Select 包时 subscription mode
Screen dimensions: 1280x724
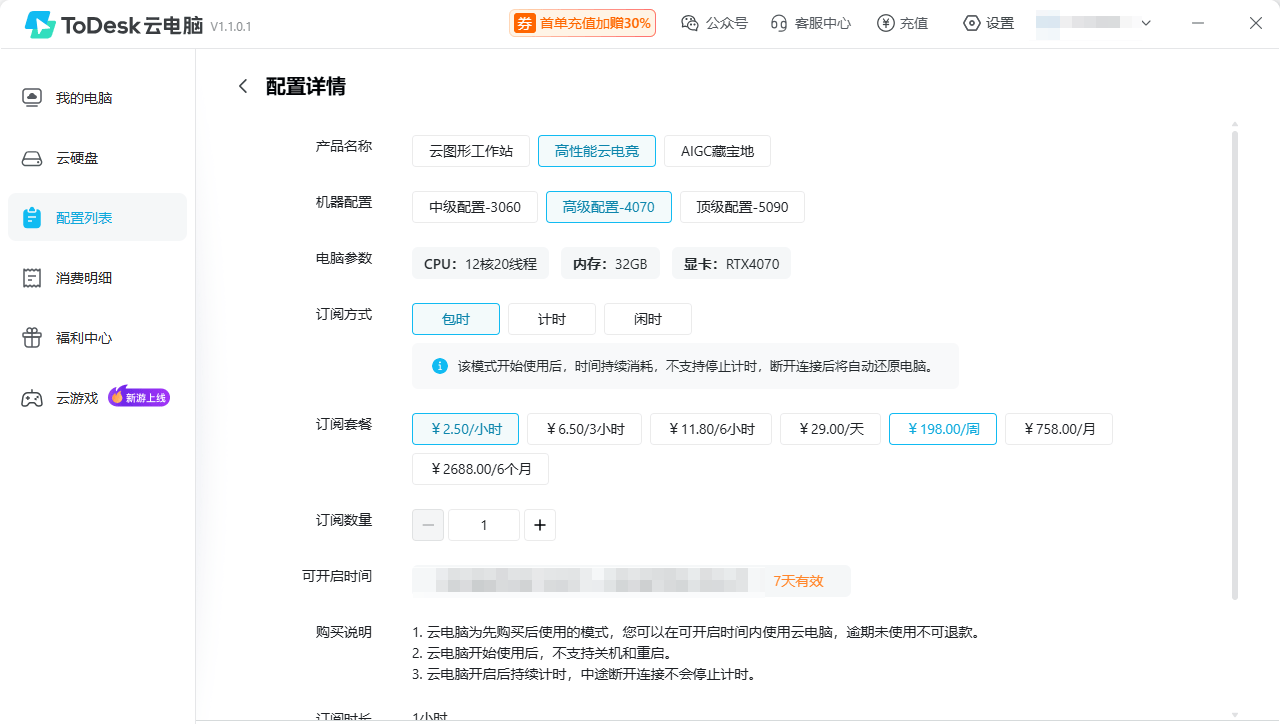click(456, 319)
